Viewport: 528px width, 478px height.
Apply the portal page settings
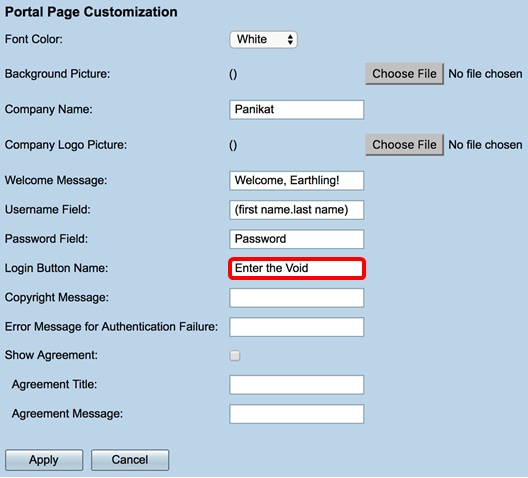[44, 460]
